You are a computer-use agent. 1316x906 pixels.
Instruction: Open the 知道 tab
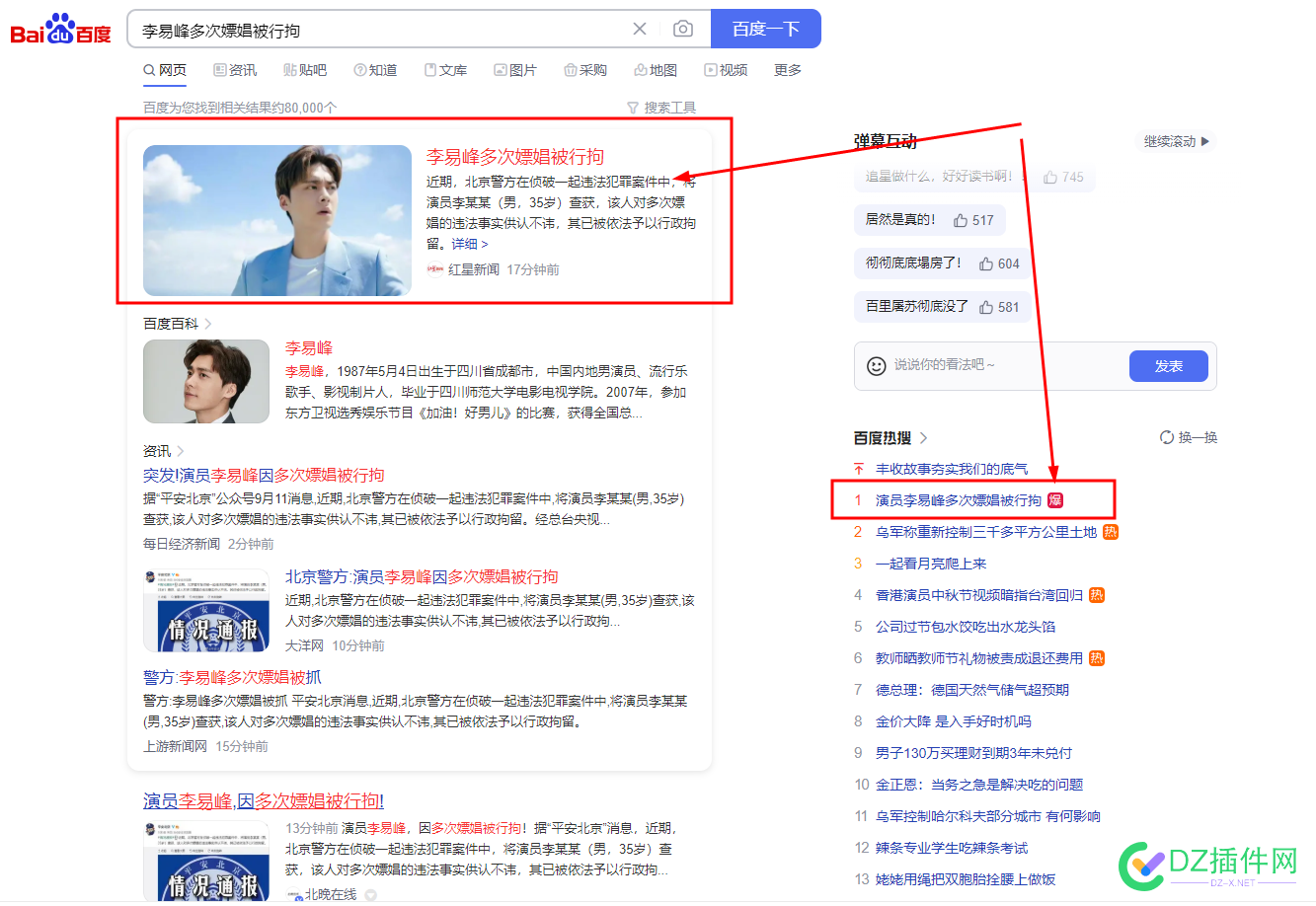click(375, 70)
